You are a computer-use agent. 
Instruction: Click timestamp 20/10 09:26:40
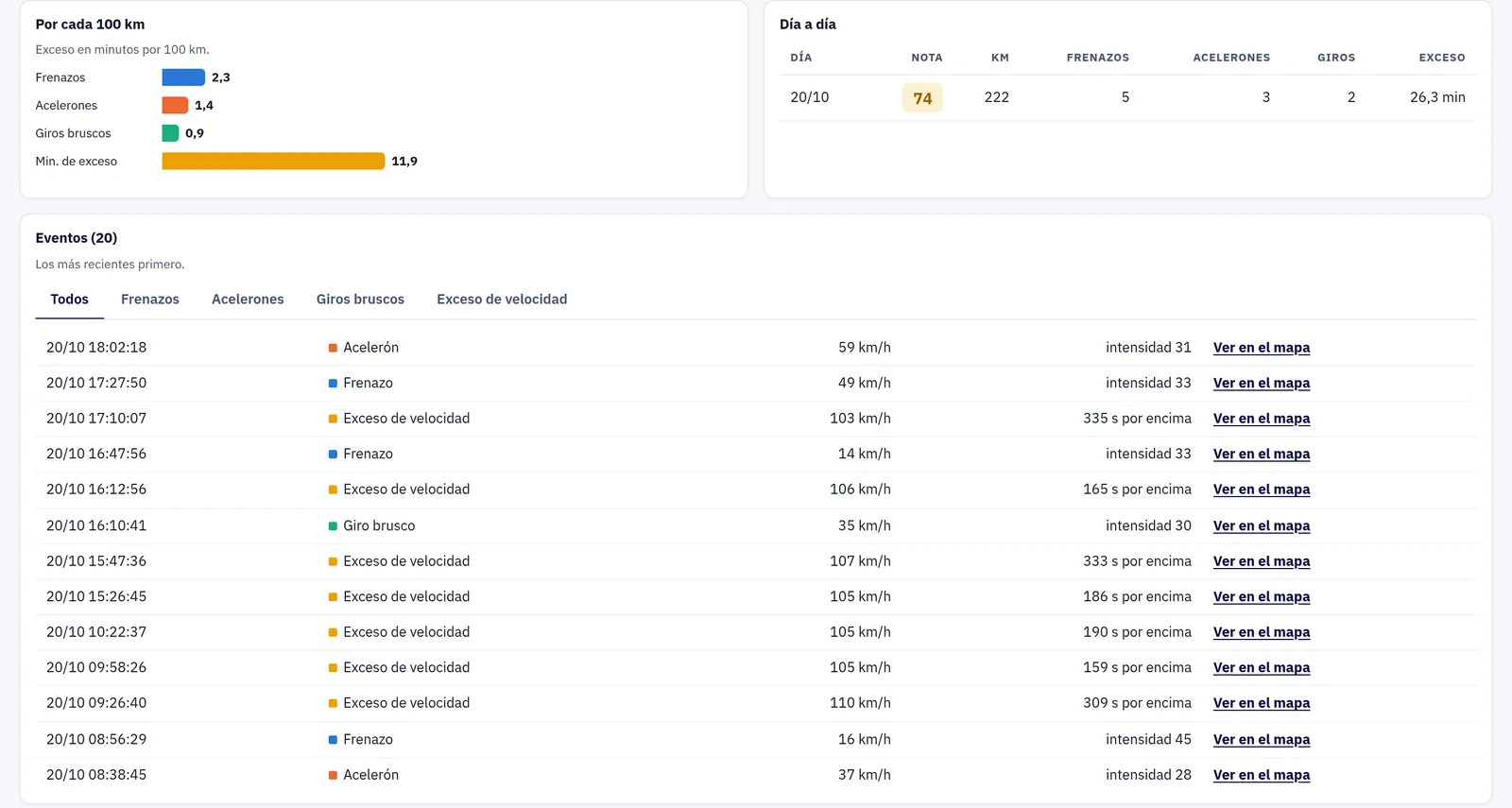[96, 703]
